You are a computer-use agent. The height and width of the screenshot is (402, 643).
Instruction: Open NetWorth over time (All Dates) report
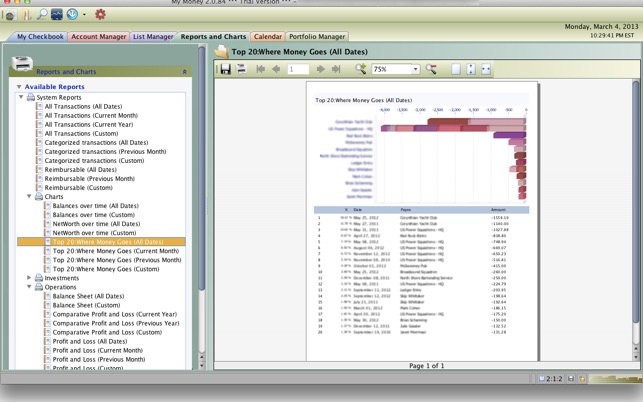coord(96,224)
